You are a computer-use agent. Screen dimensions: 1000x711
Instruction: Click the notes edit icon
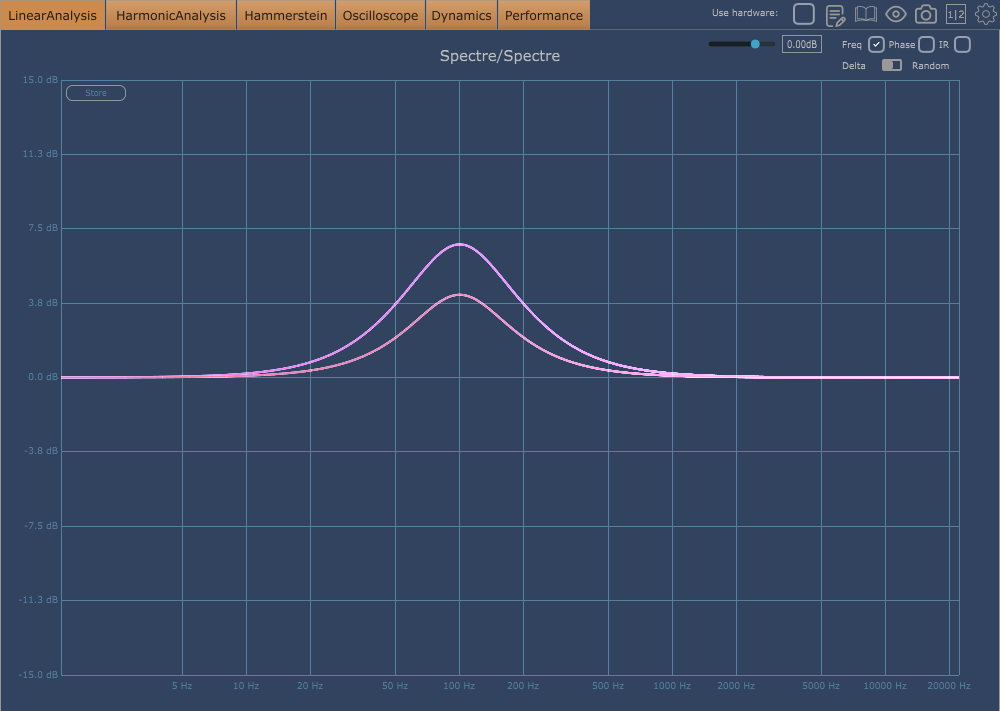coord(835,14)
